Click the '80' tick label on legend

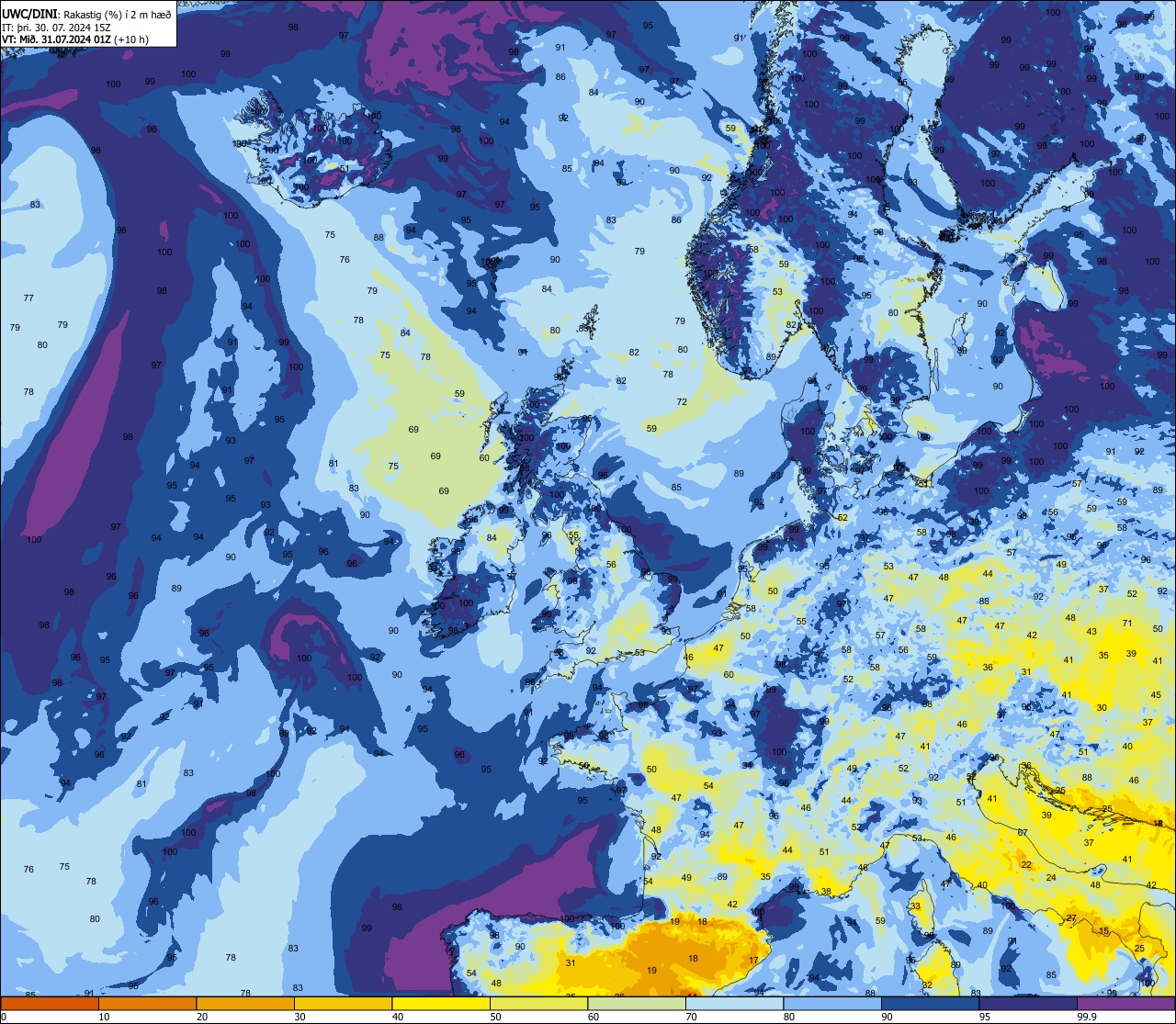tap(789, 1017)
